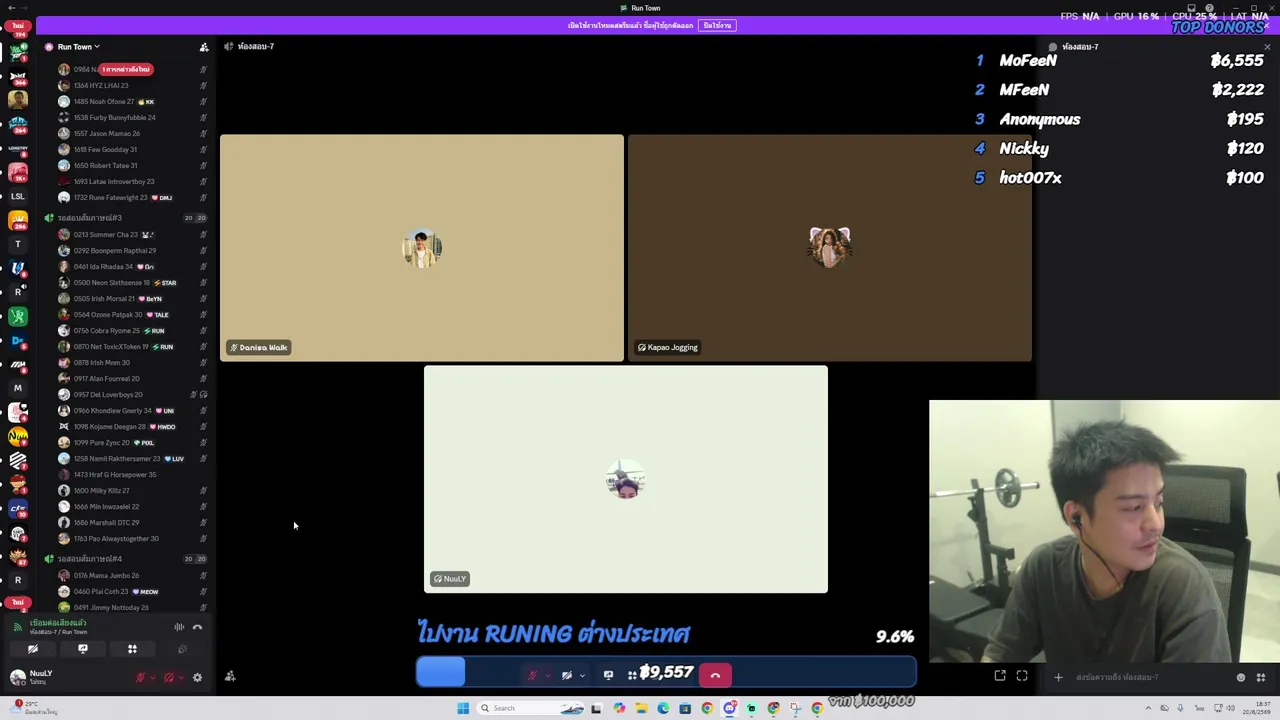1280x720 pixels.
Task: Open the attachment plus button in chat
Action: coord(1058,677)
